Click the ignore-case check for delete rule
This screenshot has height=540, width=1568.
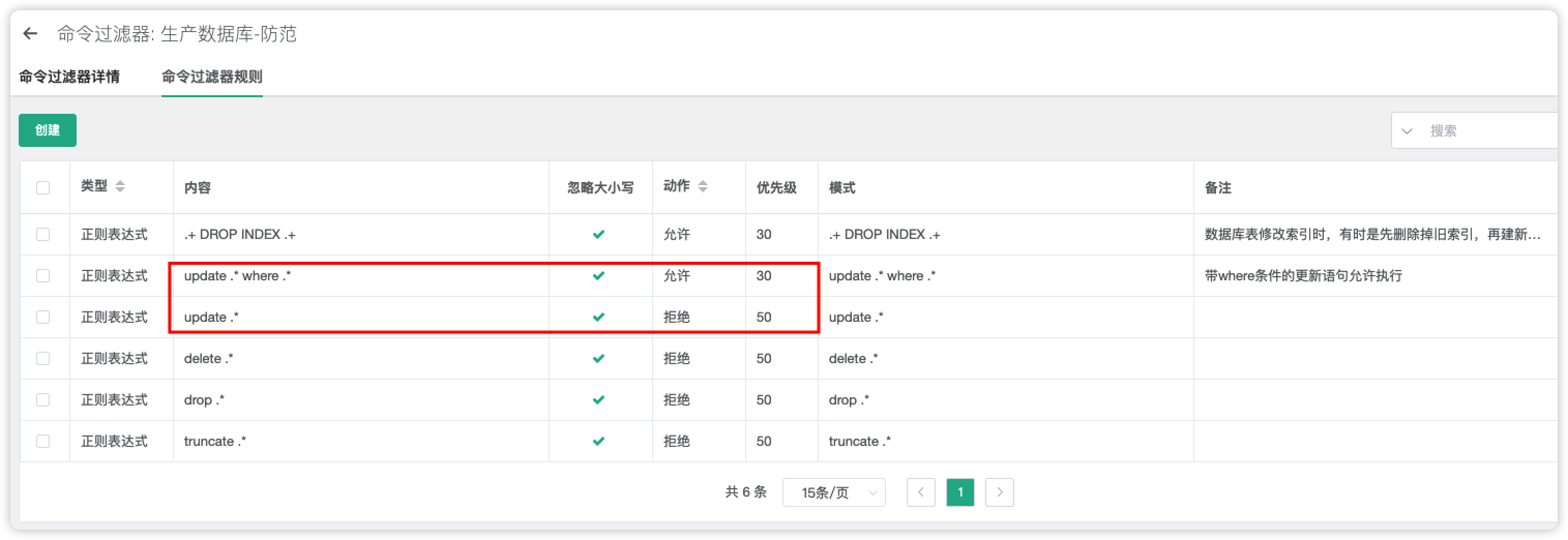(600, 358)
